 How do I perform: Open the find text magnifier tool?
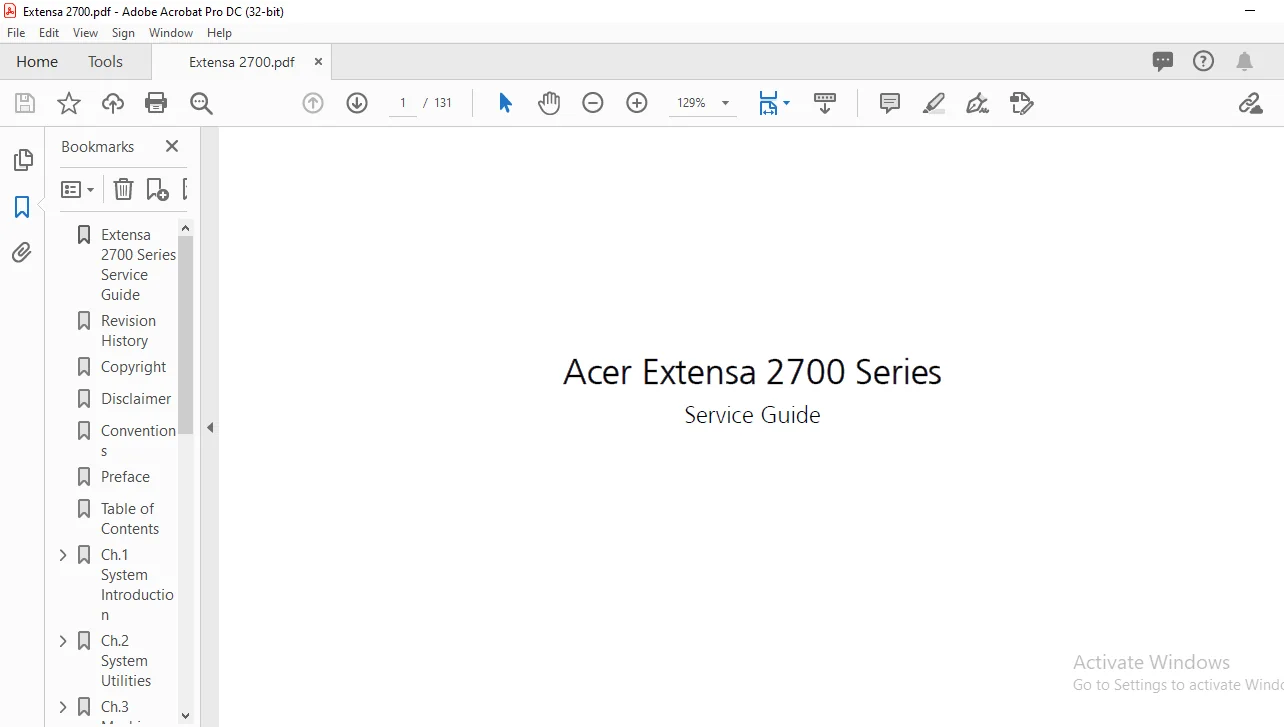(201, 103)
